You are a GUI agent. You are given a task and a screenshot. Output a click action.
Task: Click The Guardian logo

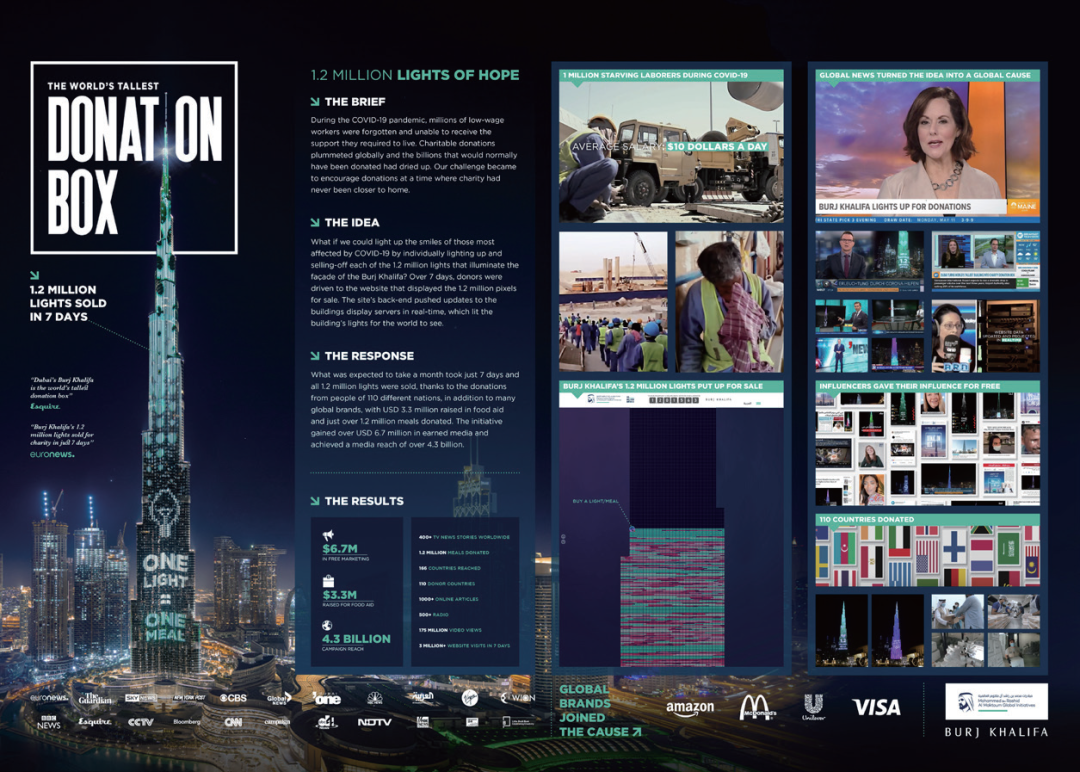pos(94,698)
